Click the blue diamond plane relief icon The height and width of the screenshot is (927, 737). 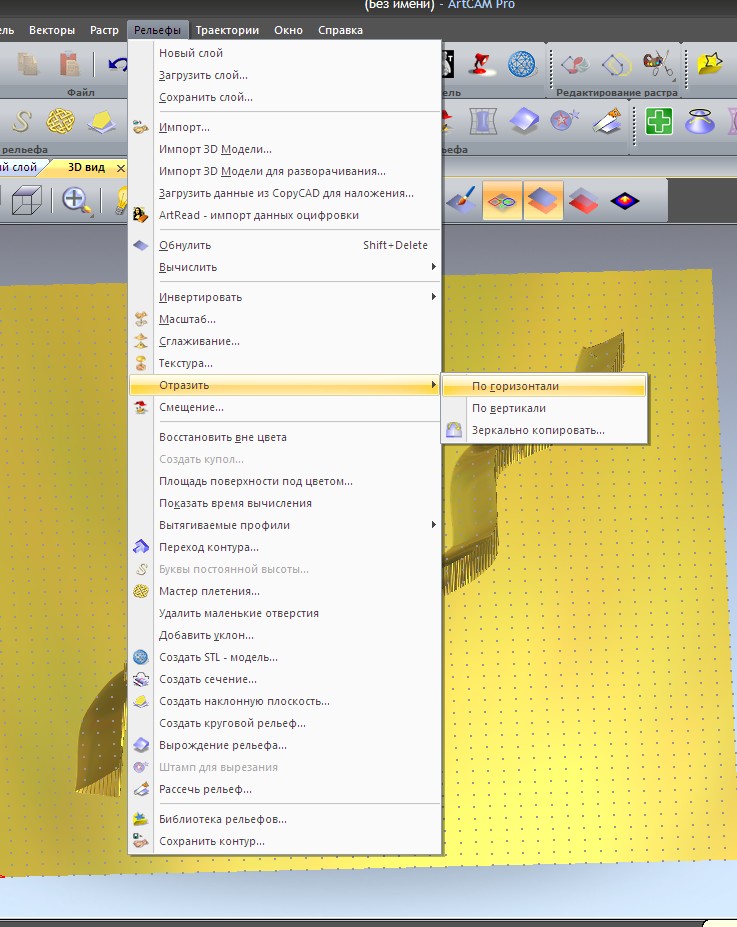[524, 121]
